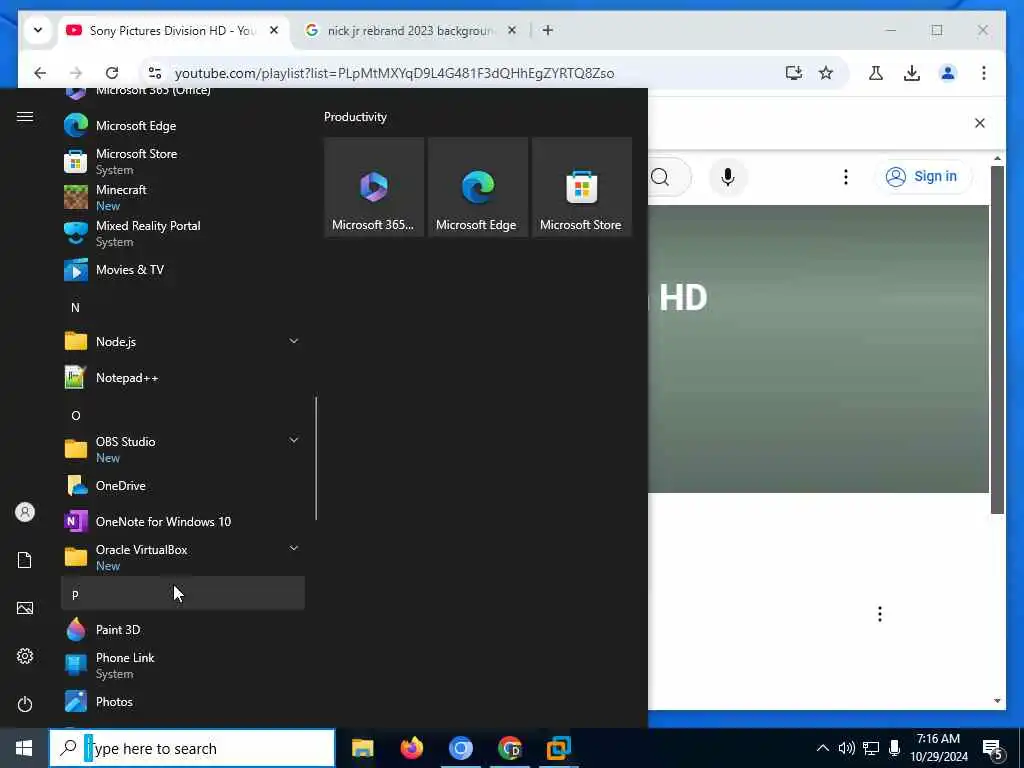
Task: Open the Microsoft Store productivity tile
Action: (582, 187)
